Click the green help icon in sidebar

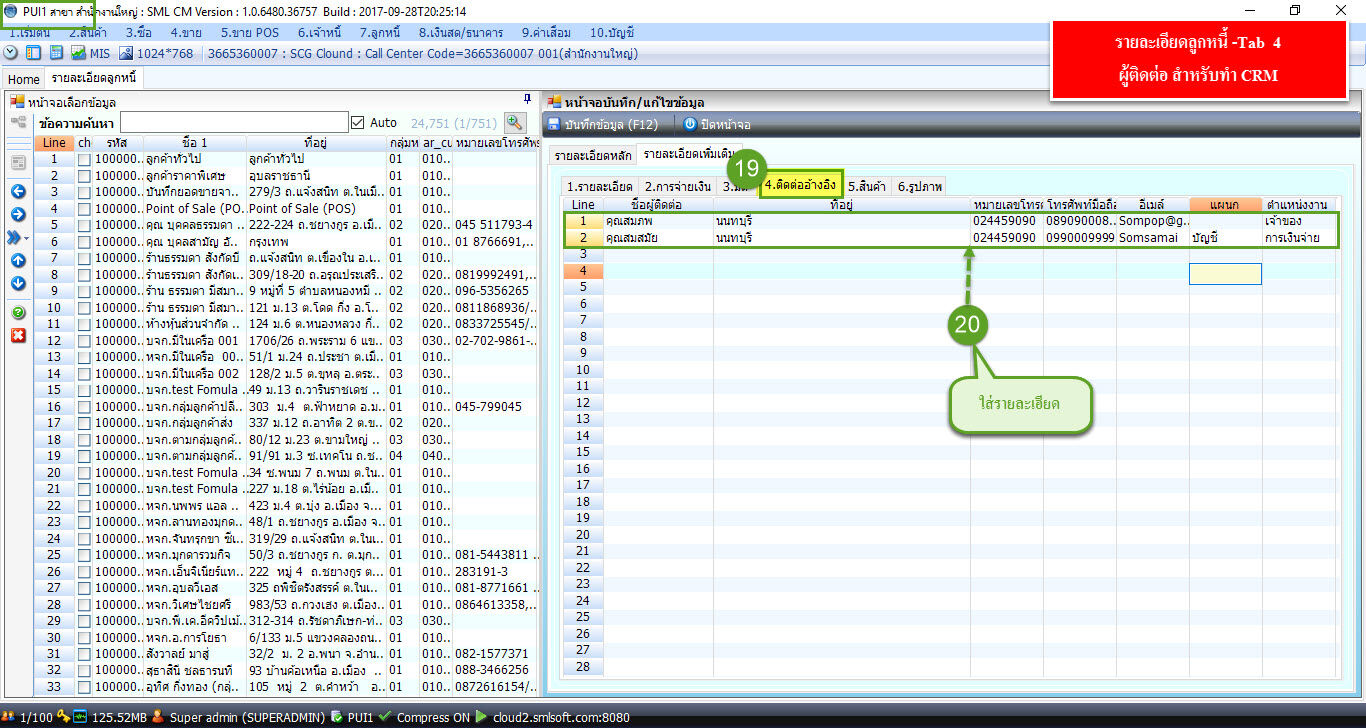(x=18, y=312)
